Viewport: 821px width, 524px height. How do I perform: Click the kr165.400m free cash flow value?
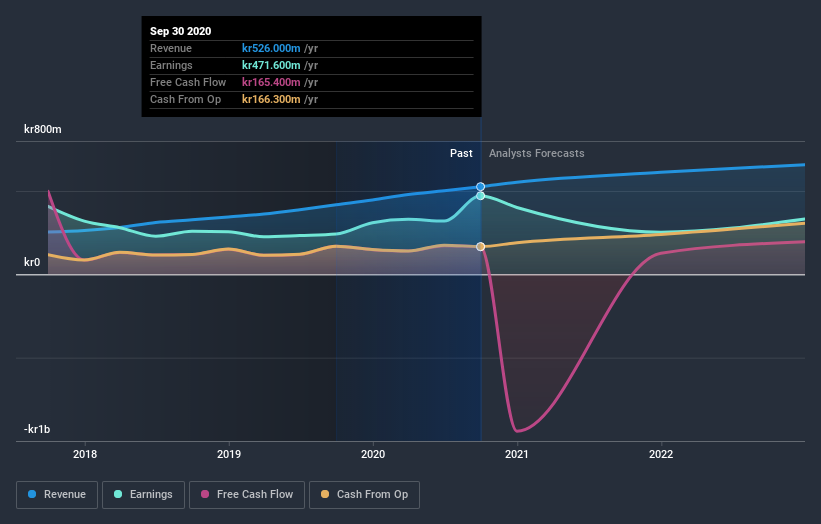click(271, 82)
